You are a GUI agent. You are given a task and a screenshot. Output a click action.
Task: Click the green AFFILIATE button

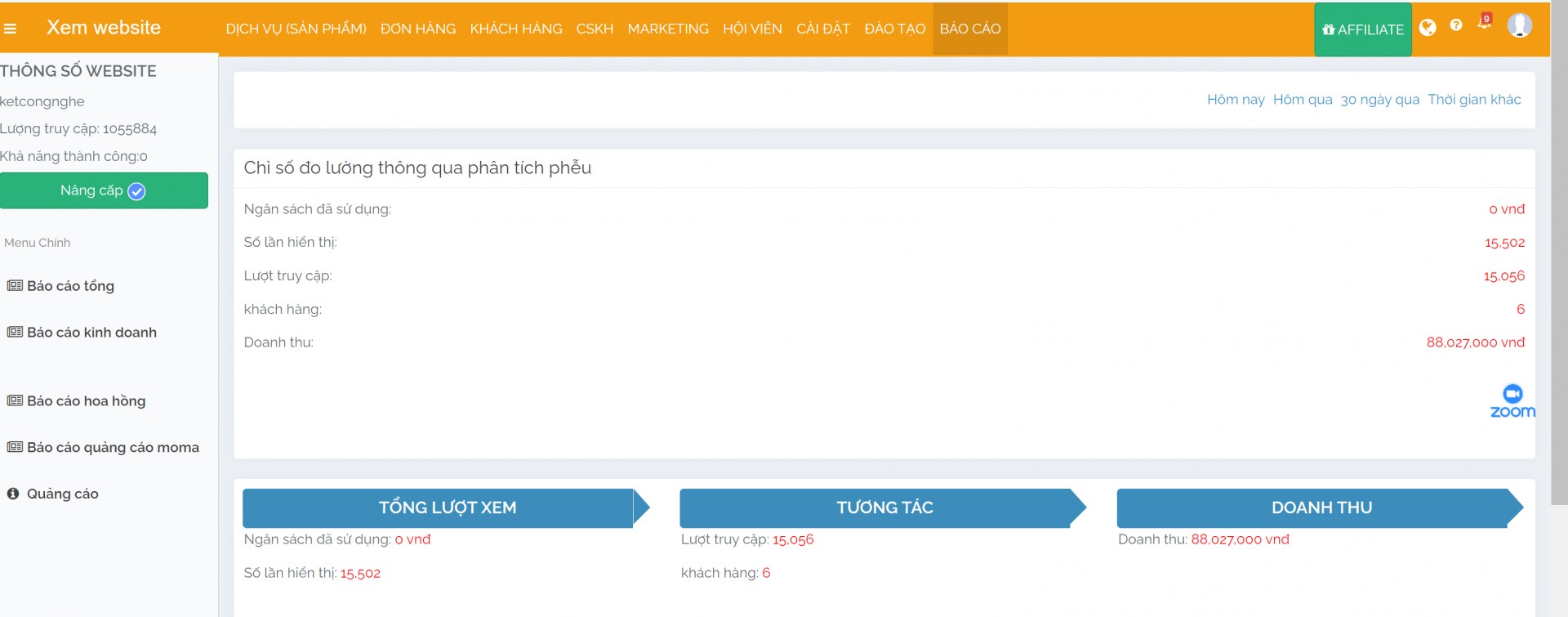pos(1362,29)
